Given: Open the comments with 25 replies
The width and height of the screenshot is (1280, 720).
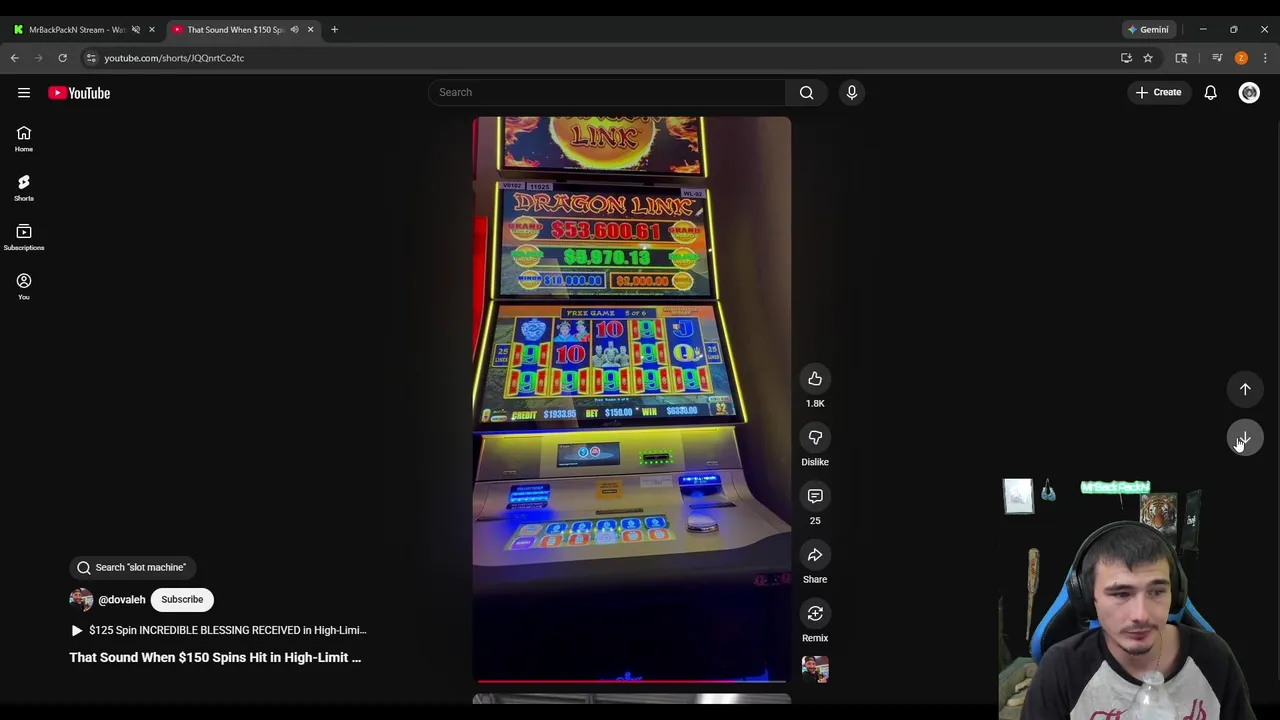Looking at the screenshot, I should point(815,497).
